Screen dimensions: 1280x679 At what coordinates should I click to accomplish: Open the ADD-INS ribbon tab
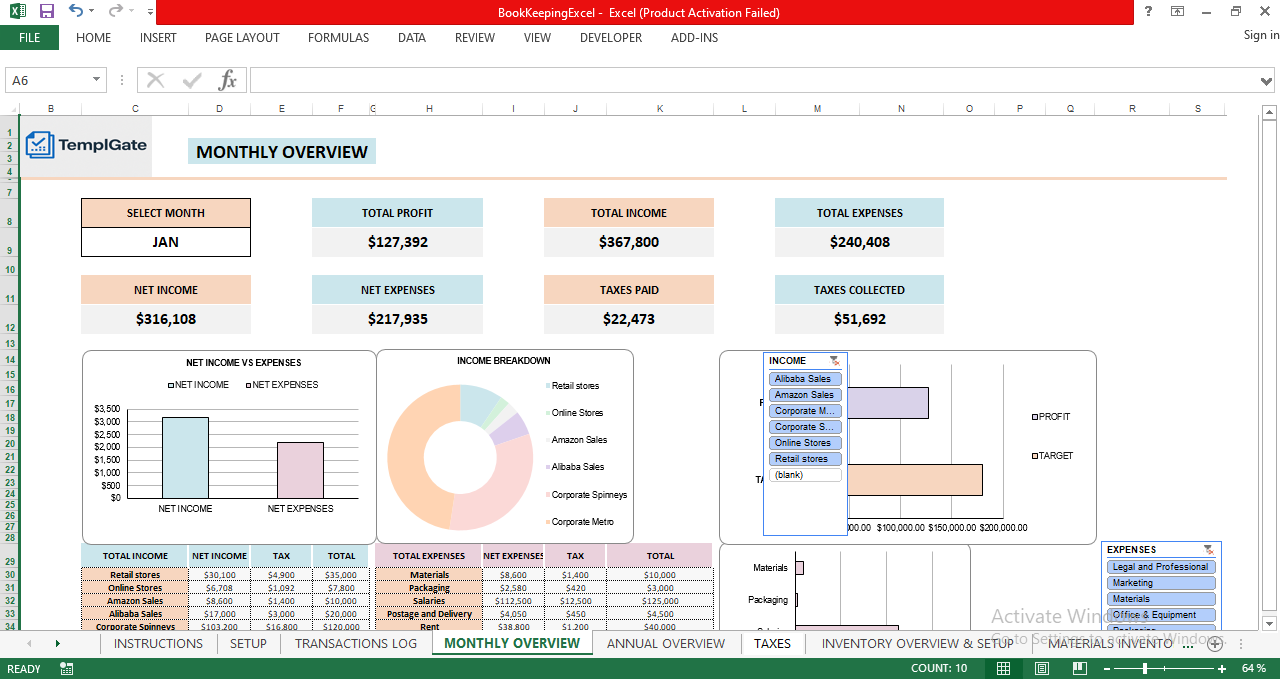click(694, 38)
